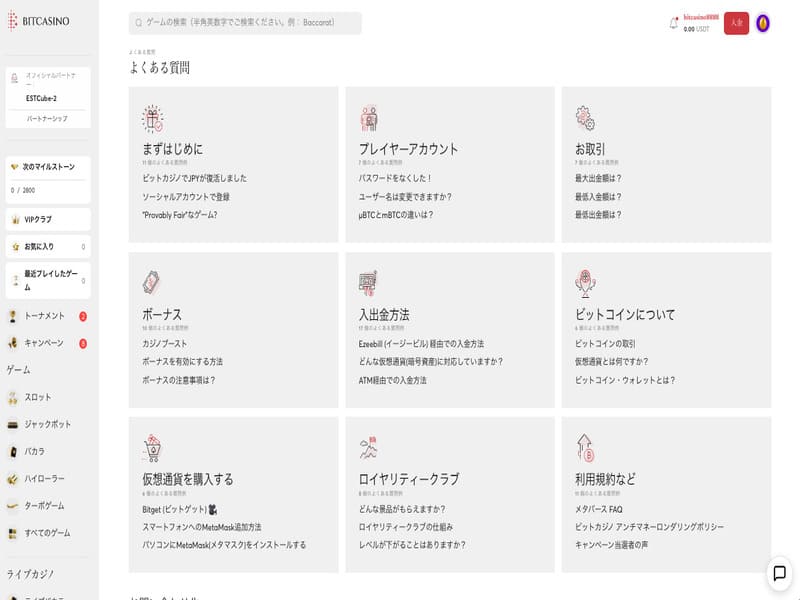800x600 pixels.
Task: Click the Bitcasino logo
Action: click(x=40, y=21)
